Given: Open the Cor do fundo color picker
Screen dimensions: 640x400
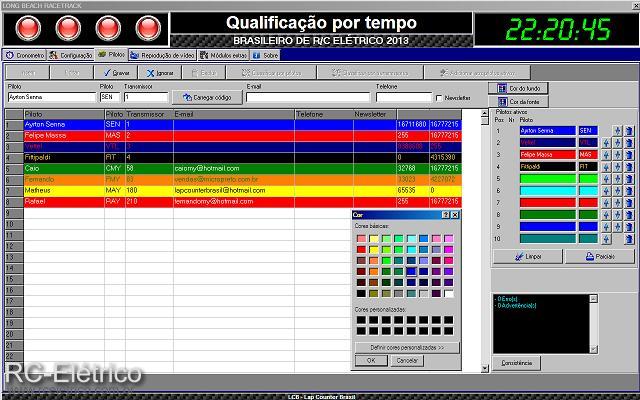Looking at the screenshot, I should click(x=519, y=88).
